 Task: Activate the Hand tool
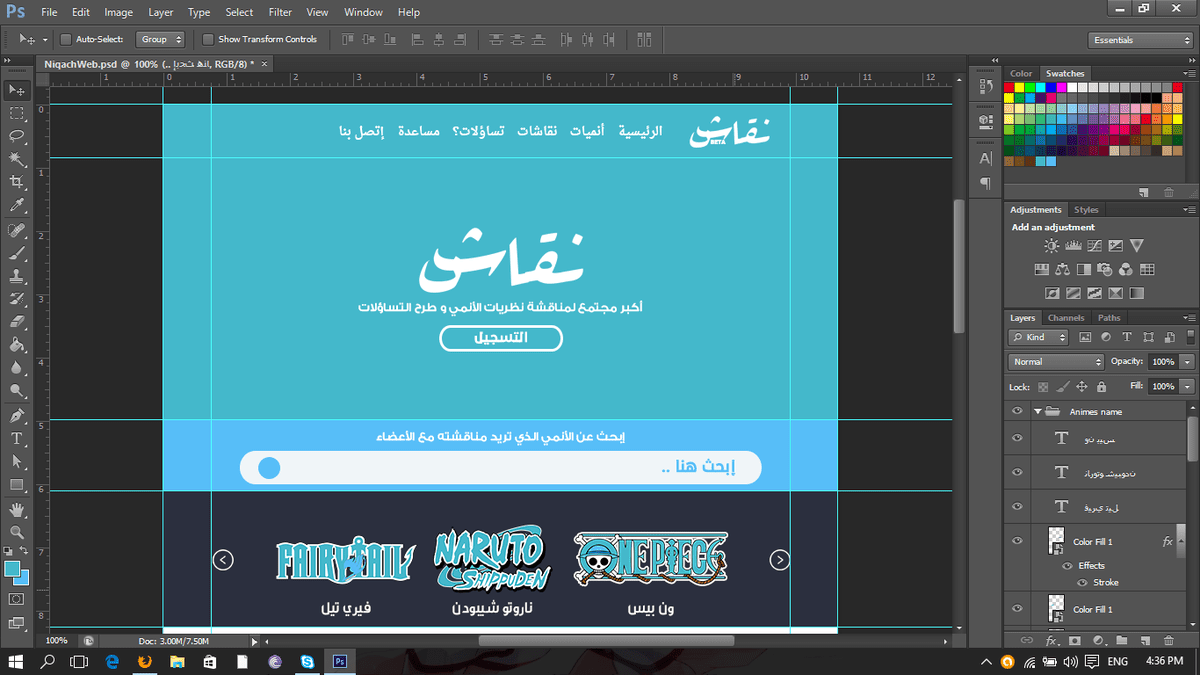17,509
